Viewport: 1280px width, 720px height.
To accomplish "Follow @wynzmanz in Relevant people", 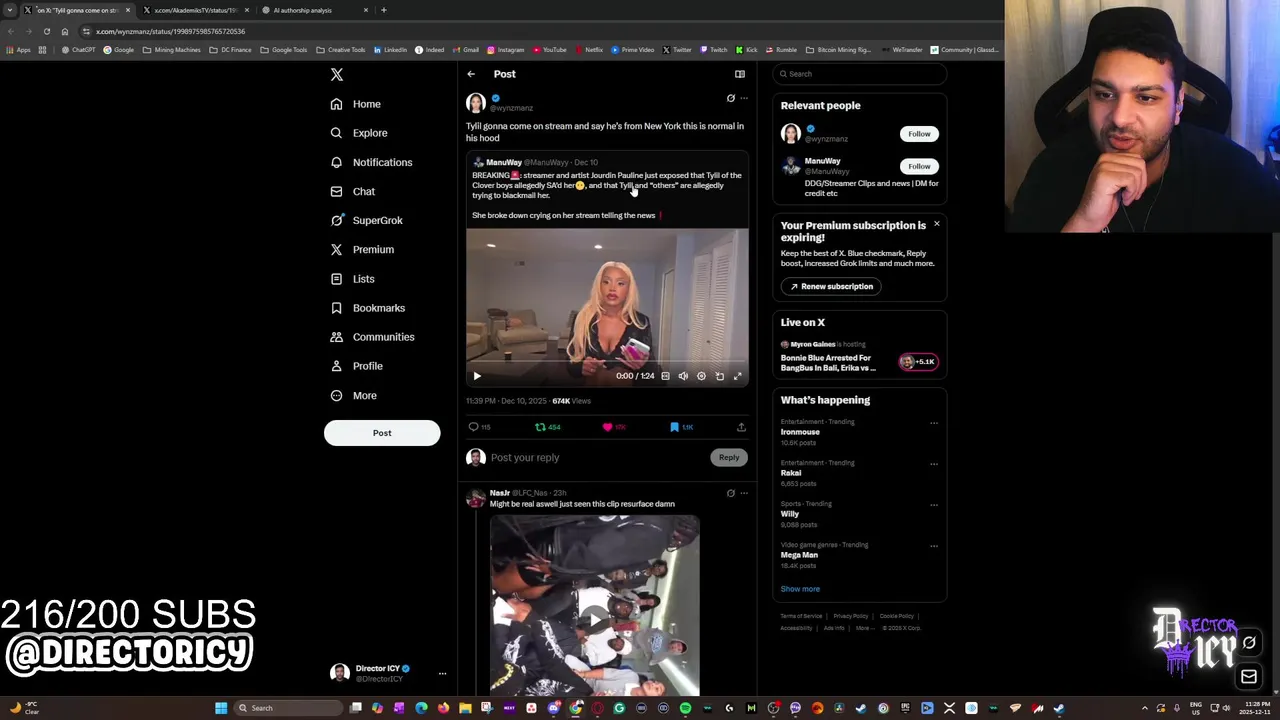I will tap(919, 134).
